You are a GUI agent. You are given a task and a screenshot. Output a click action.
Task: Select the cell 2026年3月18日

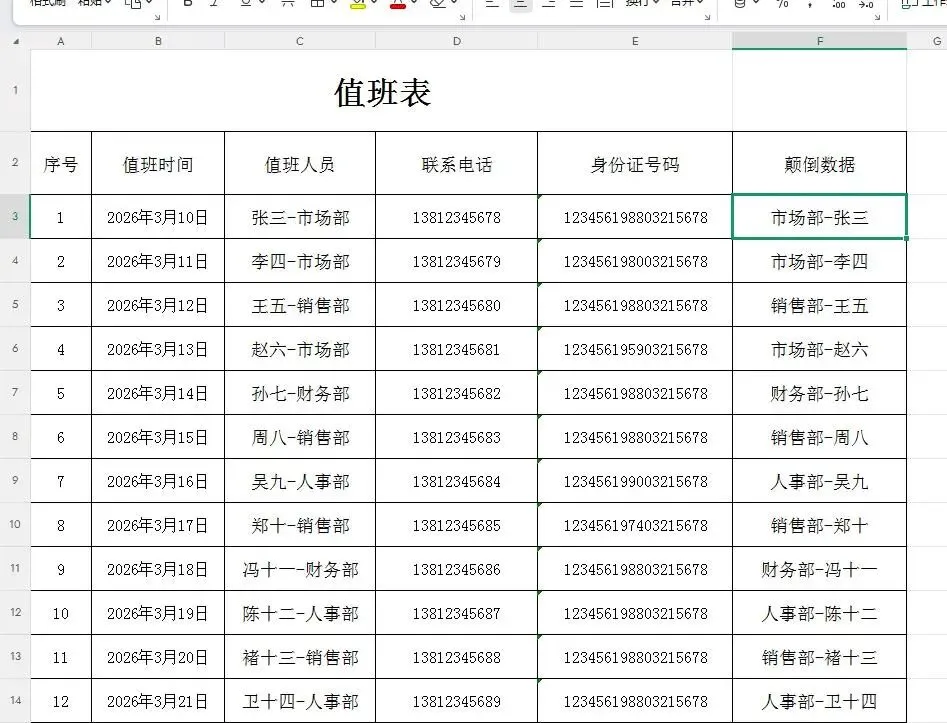(x=158, y=569)
